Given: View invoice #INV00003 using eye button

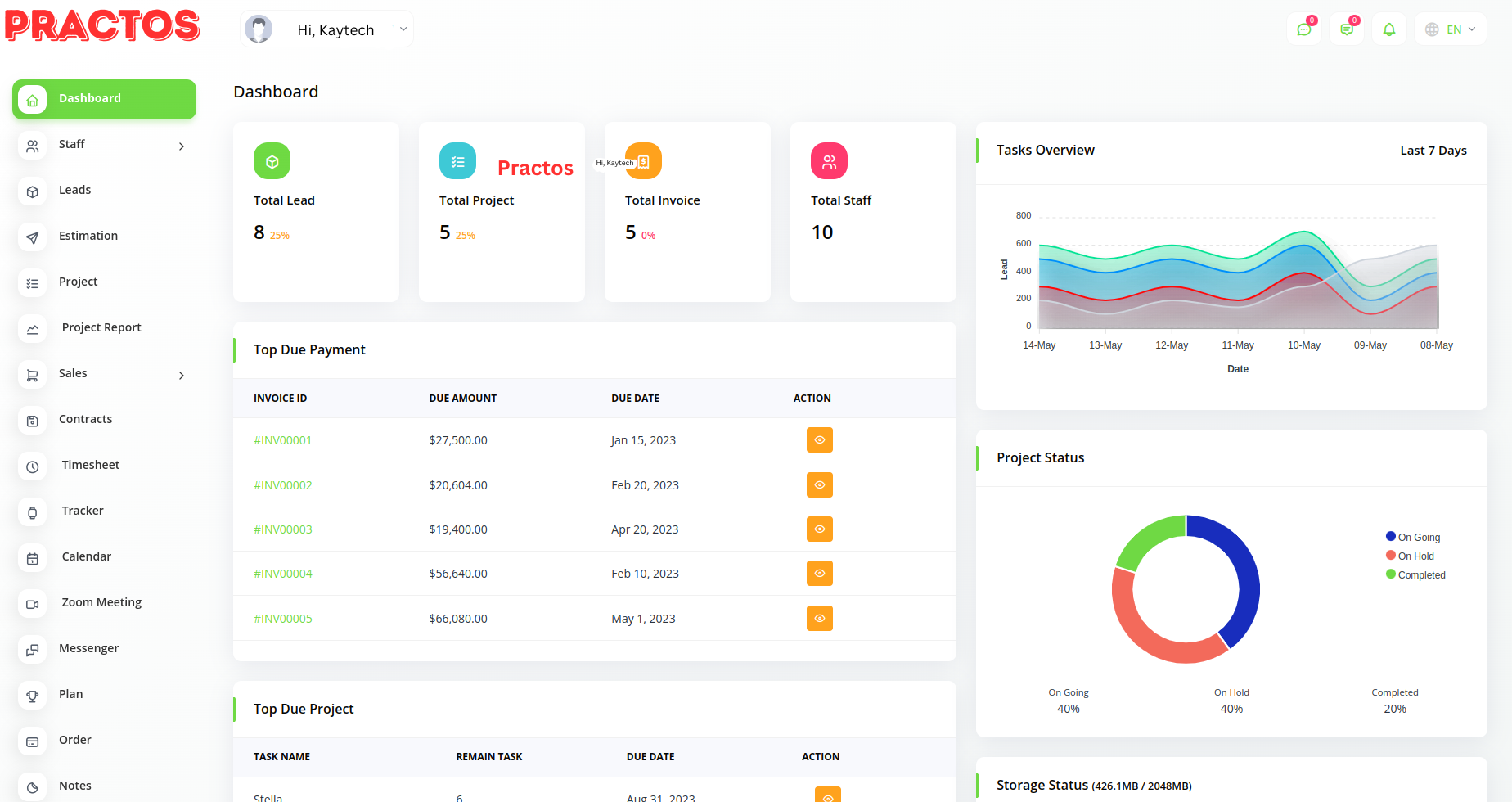Looking at the screenshot, I should 819,529.
